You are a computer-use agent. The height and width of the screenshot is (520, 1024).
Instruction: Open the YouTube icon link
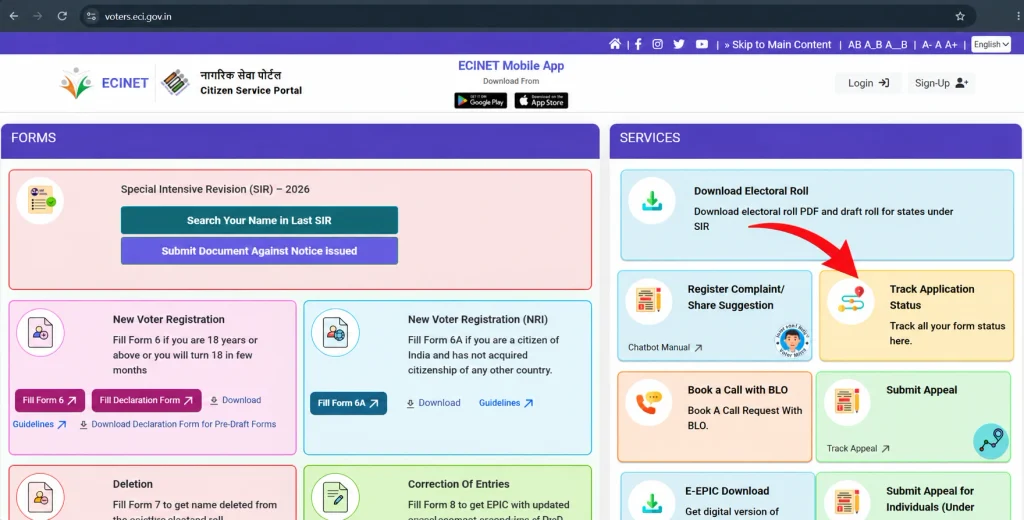[701, 44]
